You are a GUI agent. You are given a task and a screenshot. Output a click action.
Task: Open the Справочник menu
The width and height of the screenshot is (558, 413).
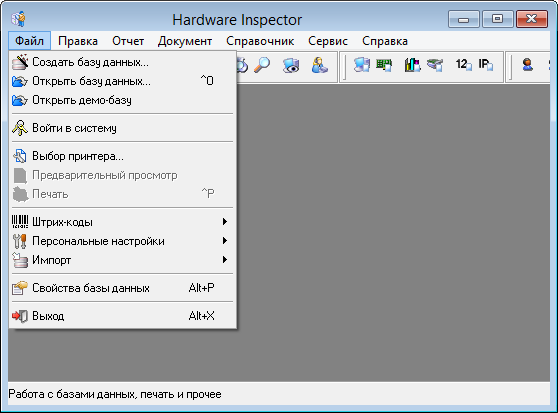tap(260, 41)
